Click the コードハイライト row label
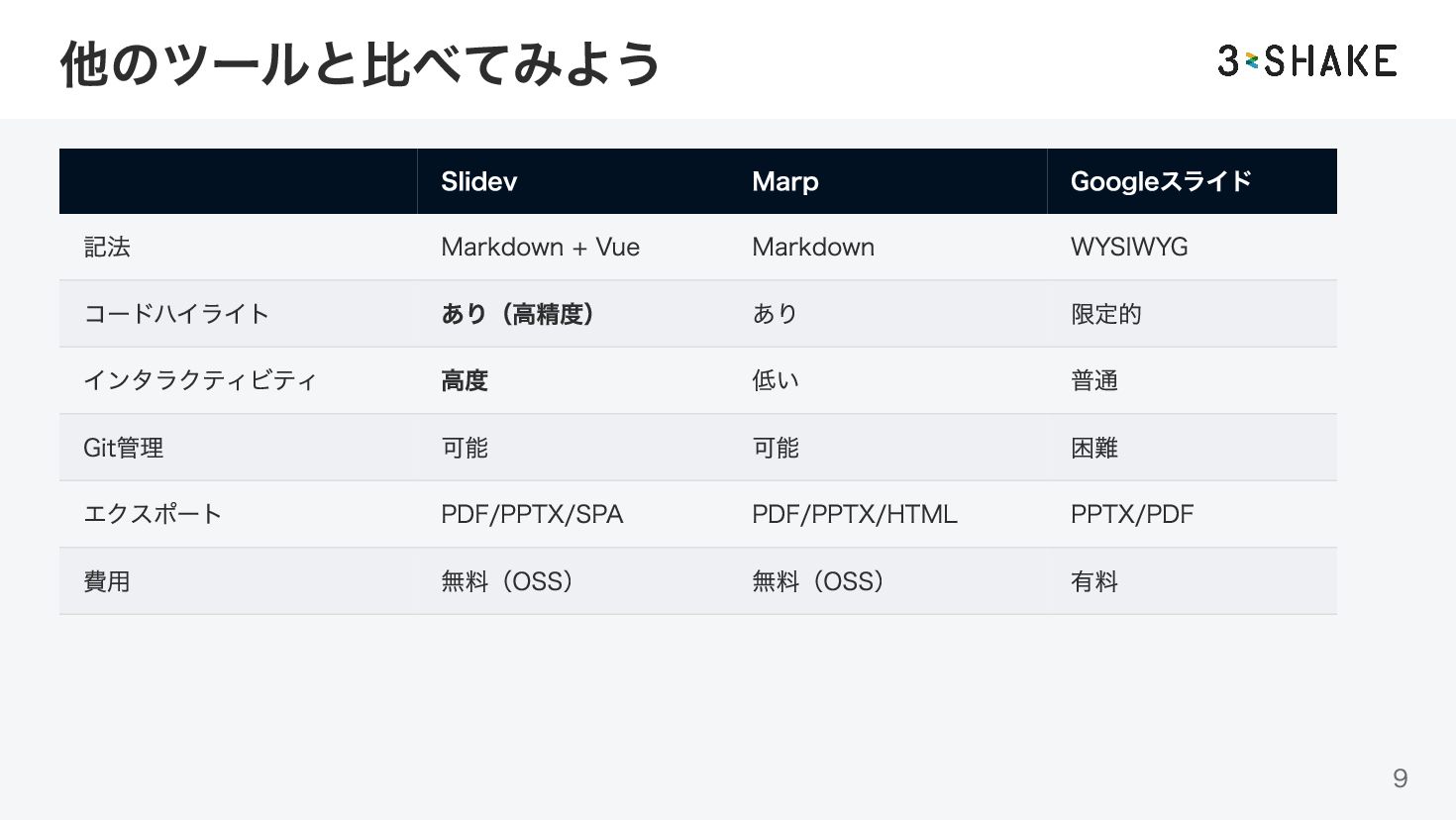Image resolution: width=1456 pixels, height=820 pixels. coord(176,314)
